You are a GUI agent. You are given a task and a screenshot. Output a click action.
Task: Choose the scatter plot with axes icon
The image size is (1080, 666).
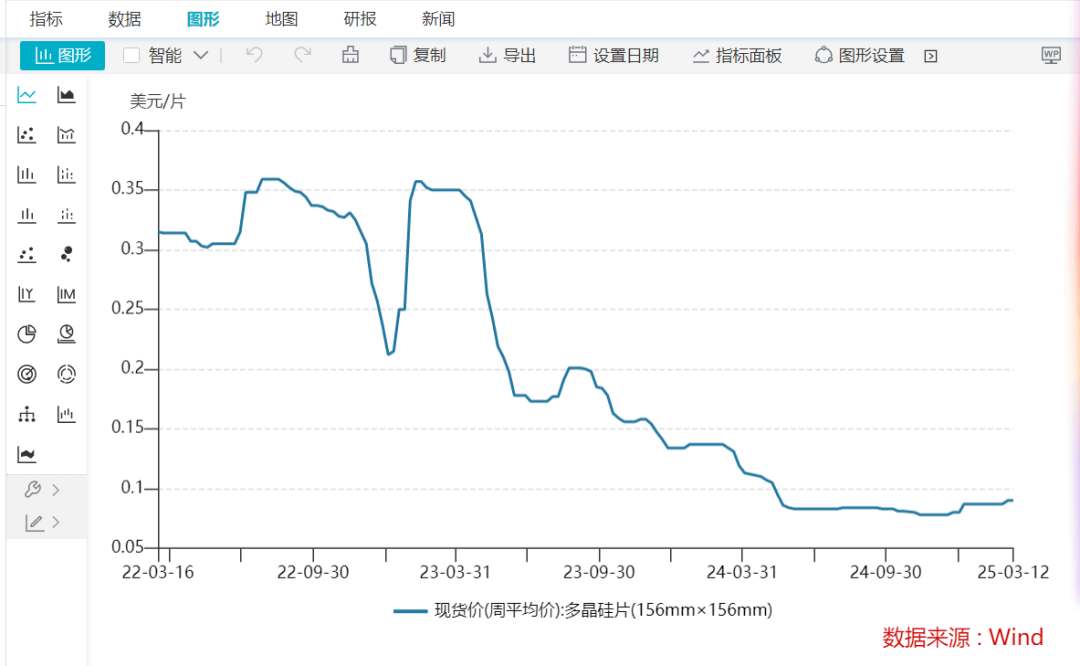[27, 135]
